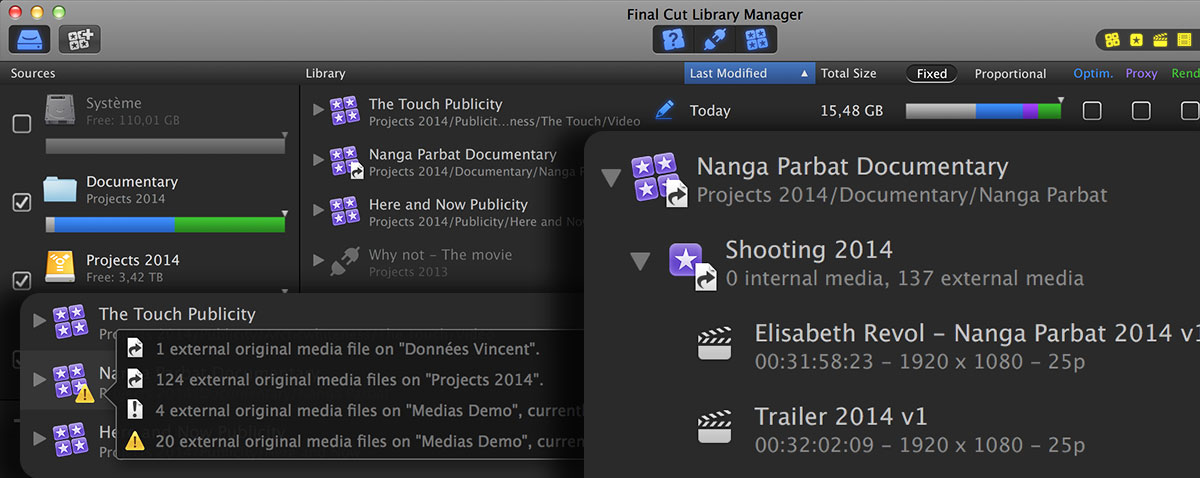Click the blue plug toolbar icon

[714, 40]
